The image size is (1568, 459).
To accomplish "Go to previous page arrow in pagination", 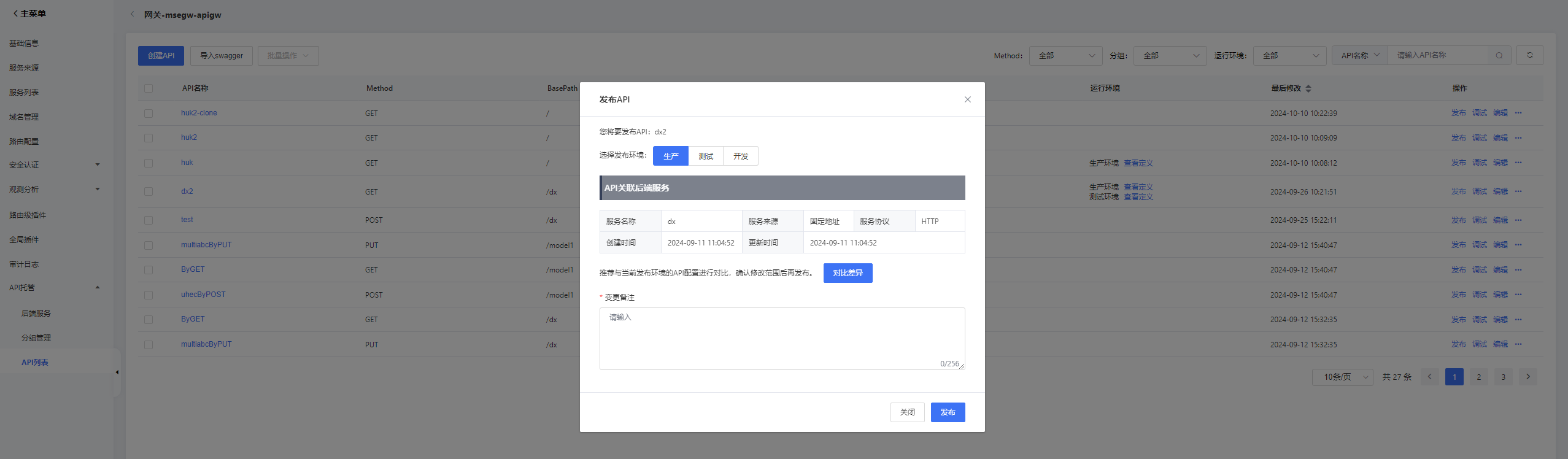I will pos(1430,377).
